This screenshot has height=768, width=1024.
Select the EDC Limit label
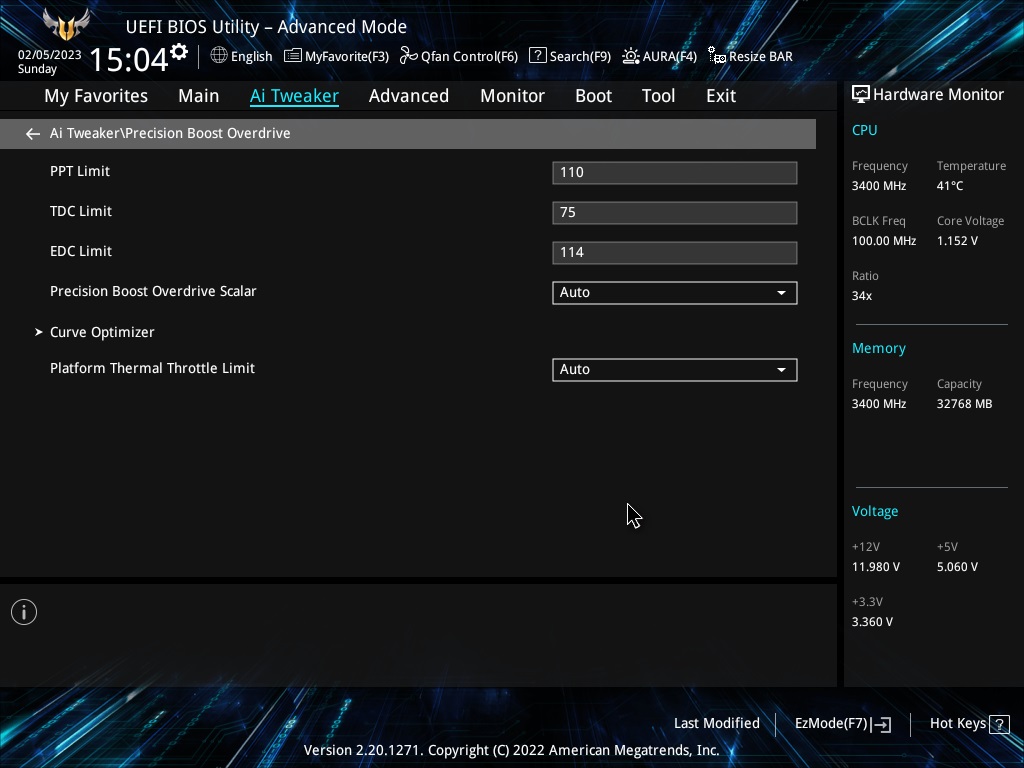coord(81,251)
